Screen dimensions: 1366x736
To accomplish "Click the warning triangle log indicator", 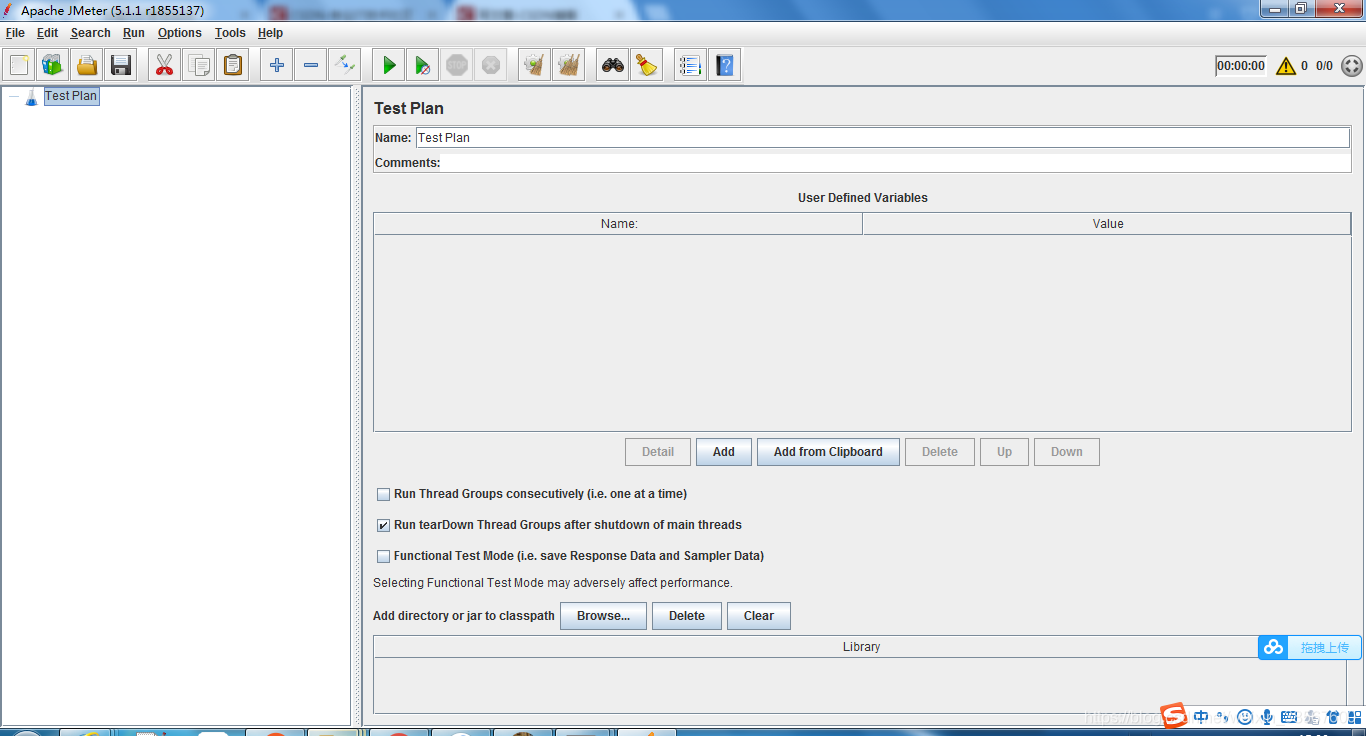I will click(x=1286, y=66).
